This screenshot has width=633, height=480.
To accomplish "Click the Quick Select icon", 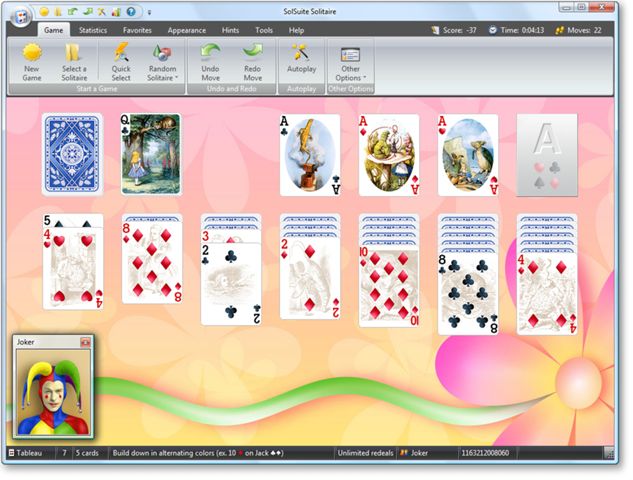I will 121,61.
